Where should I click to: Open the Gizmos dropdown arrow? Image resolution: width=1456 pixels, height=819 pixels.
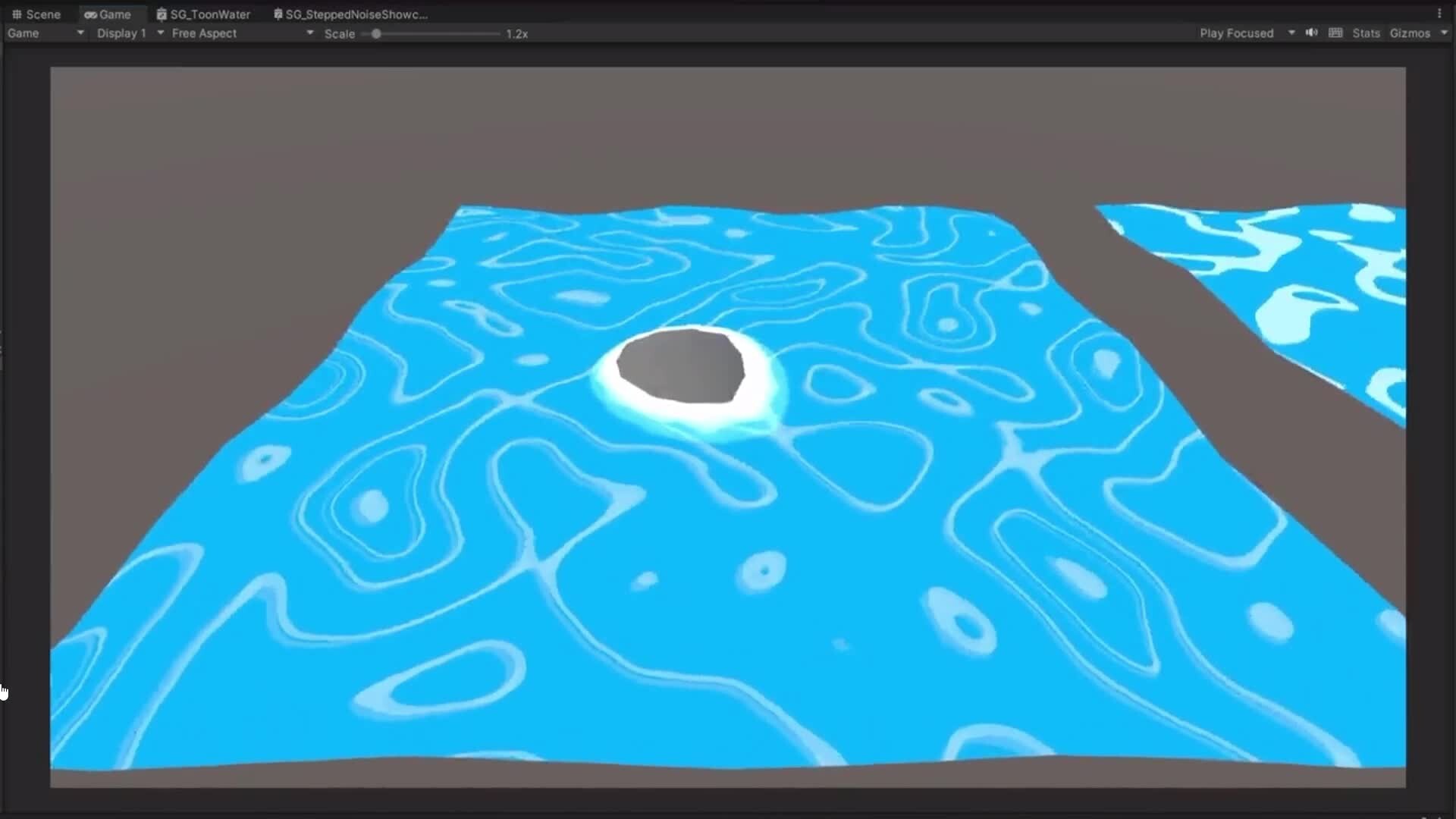(x=1443, y=33)
